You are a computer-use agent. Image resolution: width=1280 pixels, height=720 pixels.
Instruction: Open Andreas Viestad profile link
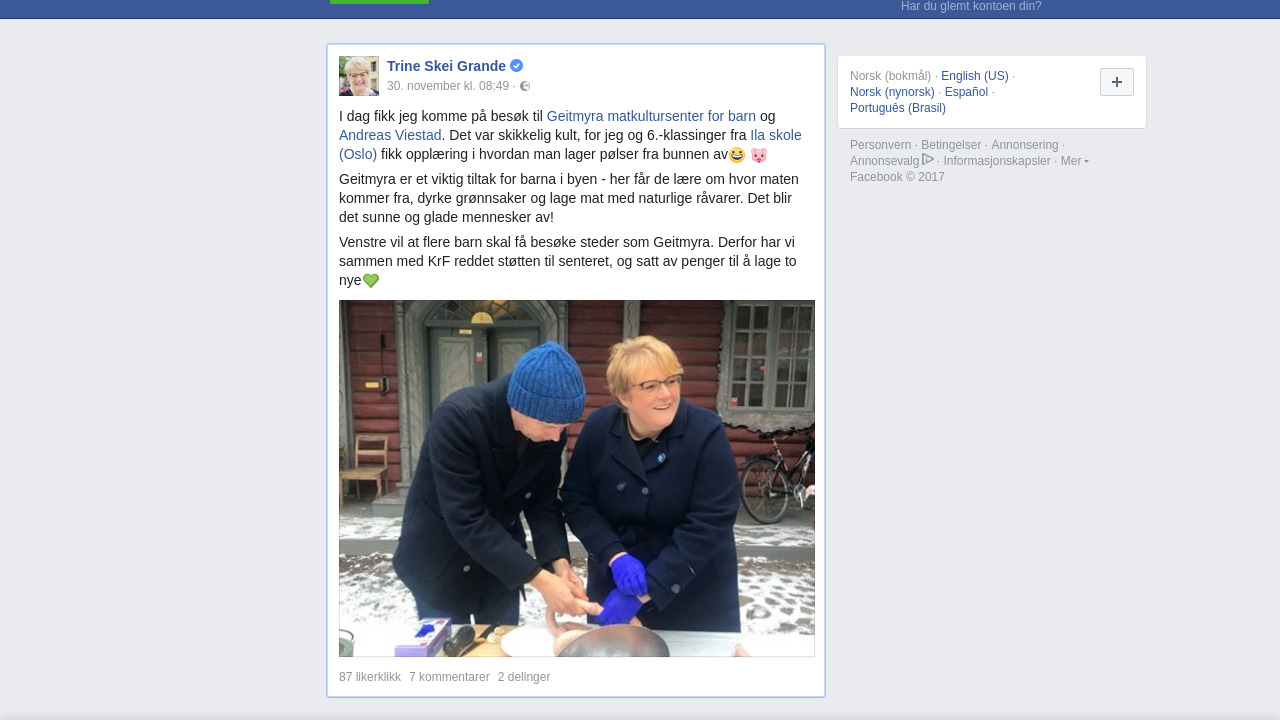pos(390,135)
